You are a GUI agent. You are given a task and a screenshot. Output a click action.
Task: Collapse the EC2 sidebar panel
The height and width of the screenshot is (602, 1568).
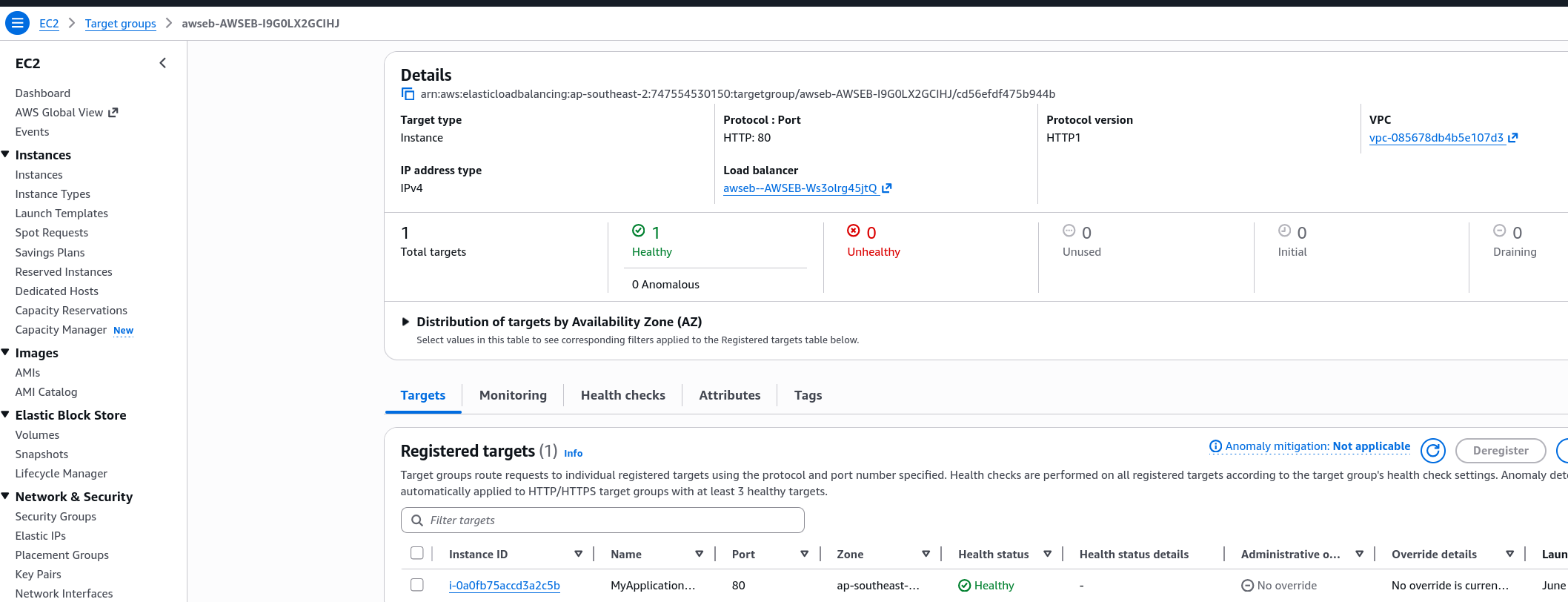[163, 63]
